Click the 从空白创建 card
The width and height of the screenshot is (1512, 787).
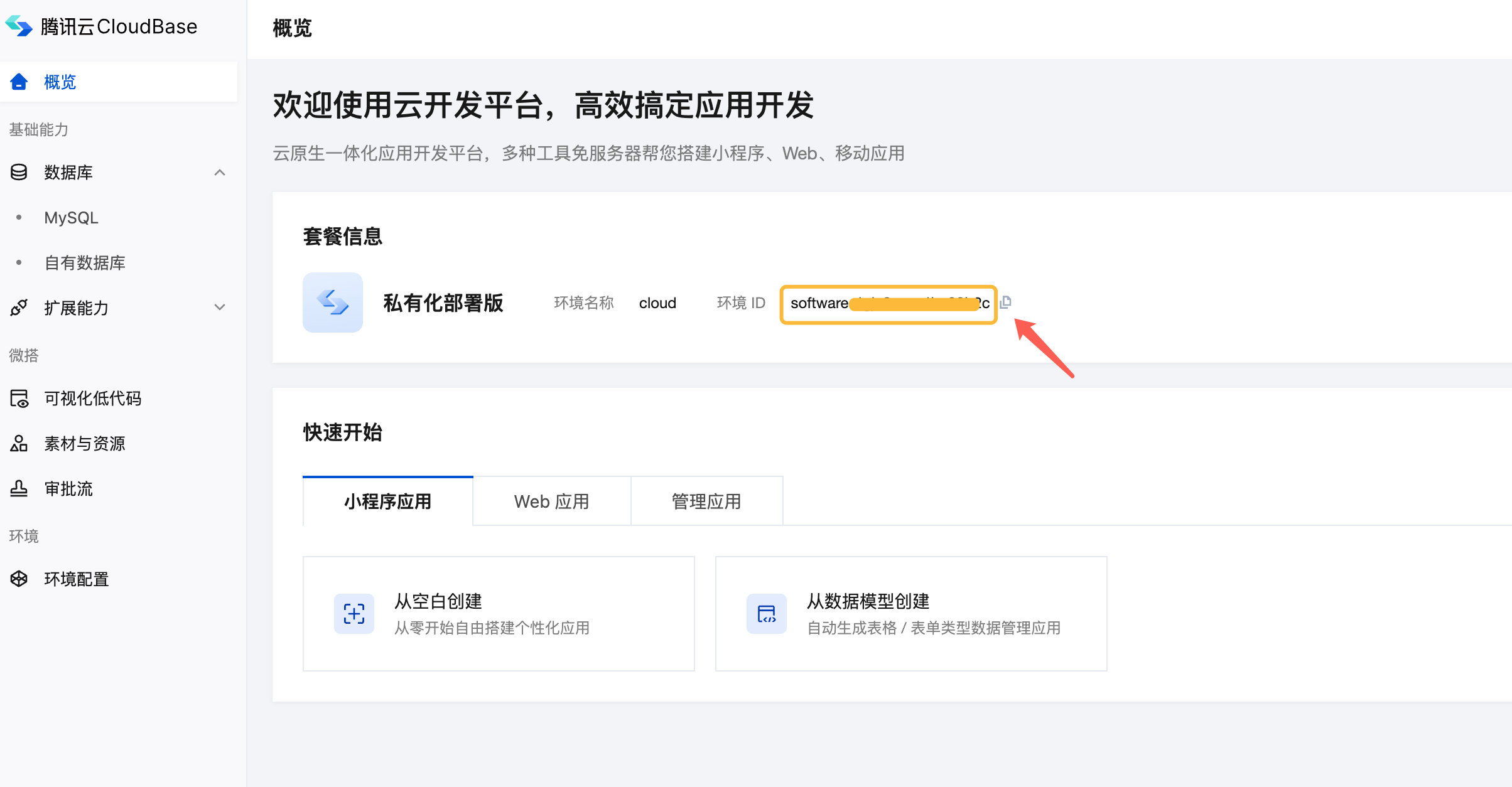pyautogui.click(x=498, y=613)
